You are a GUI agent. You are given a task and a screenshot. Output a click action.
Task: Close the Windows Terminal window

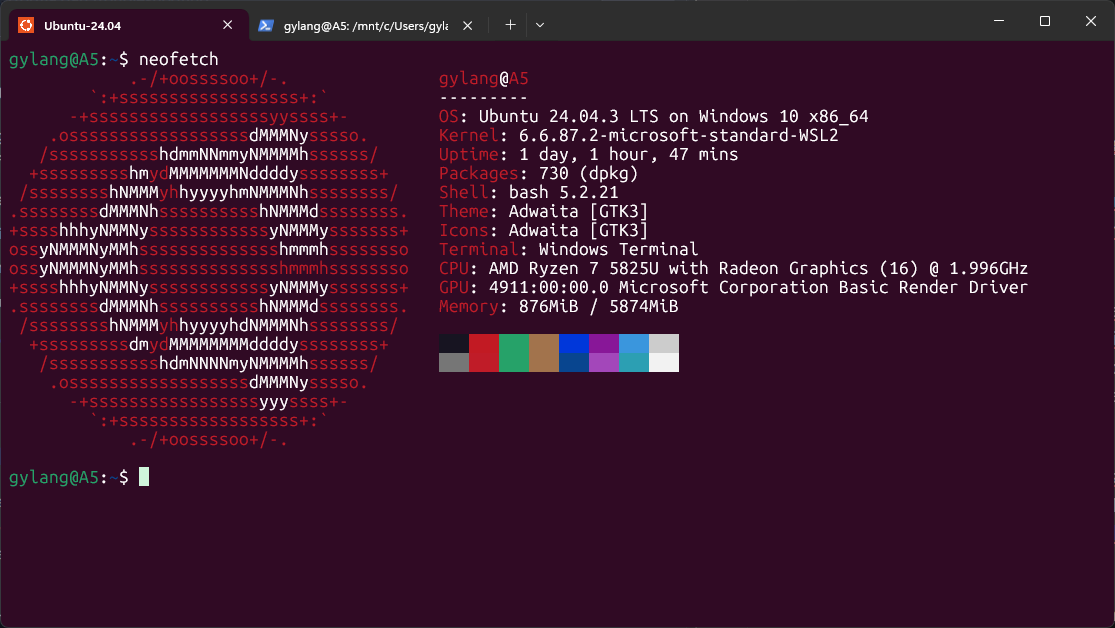tap(1090, 21)
